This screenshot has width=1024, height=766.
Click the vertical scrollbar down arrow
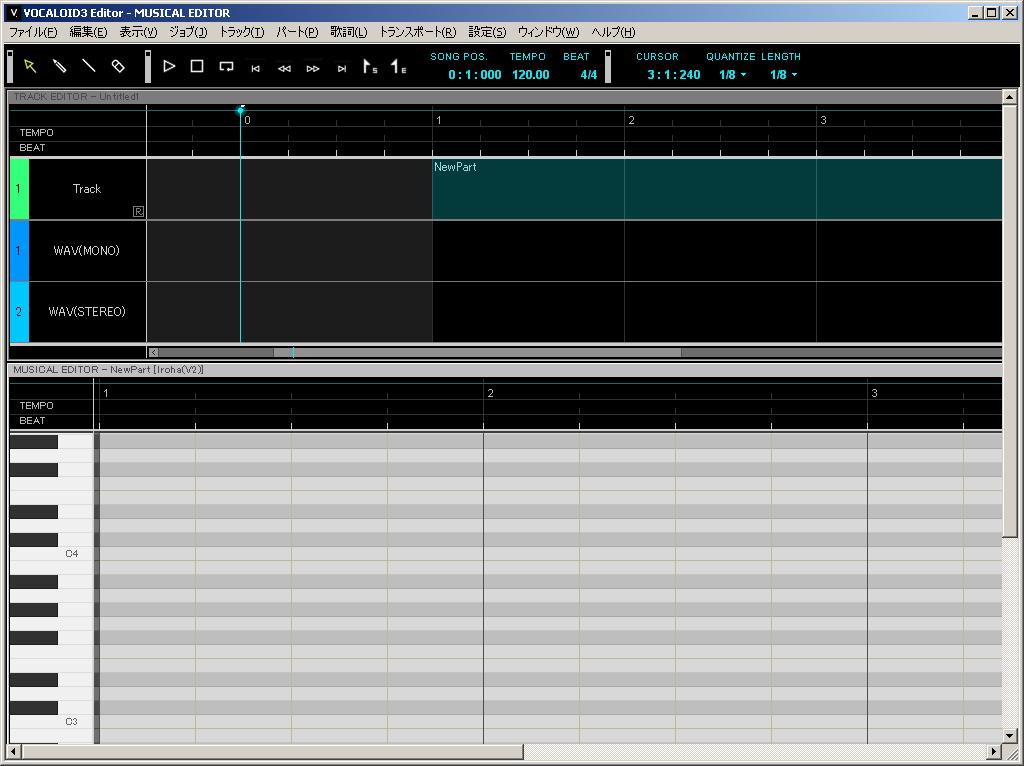(x=1010, y=735)
